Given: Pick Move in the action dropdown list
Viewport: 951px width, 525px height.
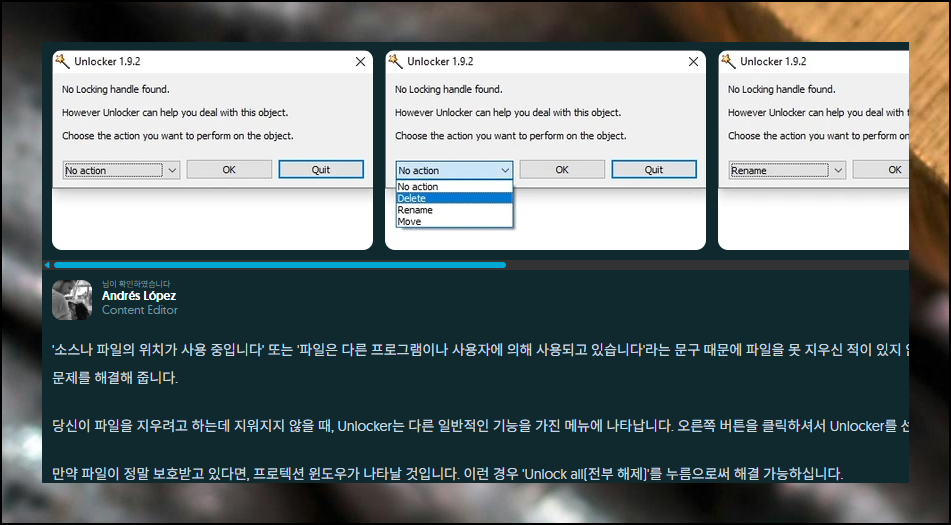Looking at the screenshot, I should 454,221.
